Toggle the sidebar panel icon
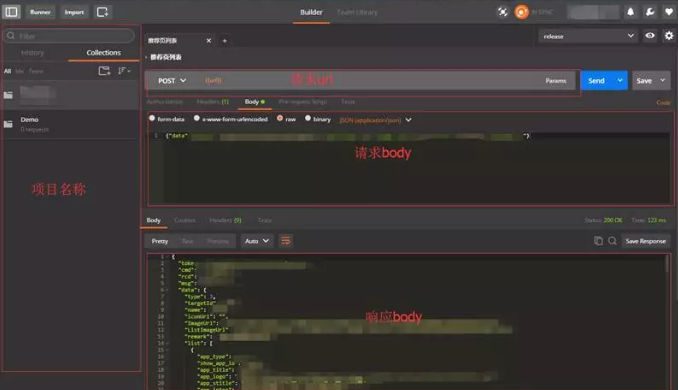 [x=11, y=12]
